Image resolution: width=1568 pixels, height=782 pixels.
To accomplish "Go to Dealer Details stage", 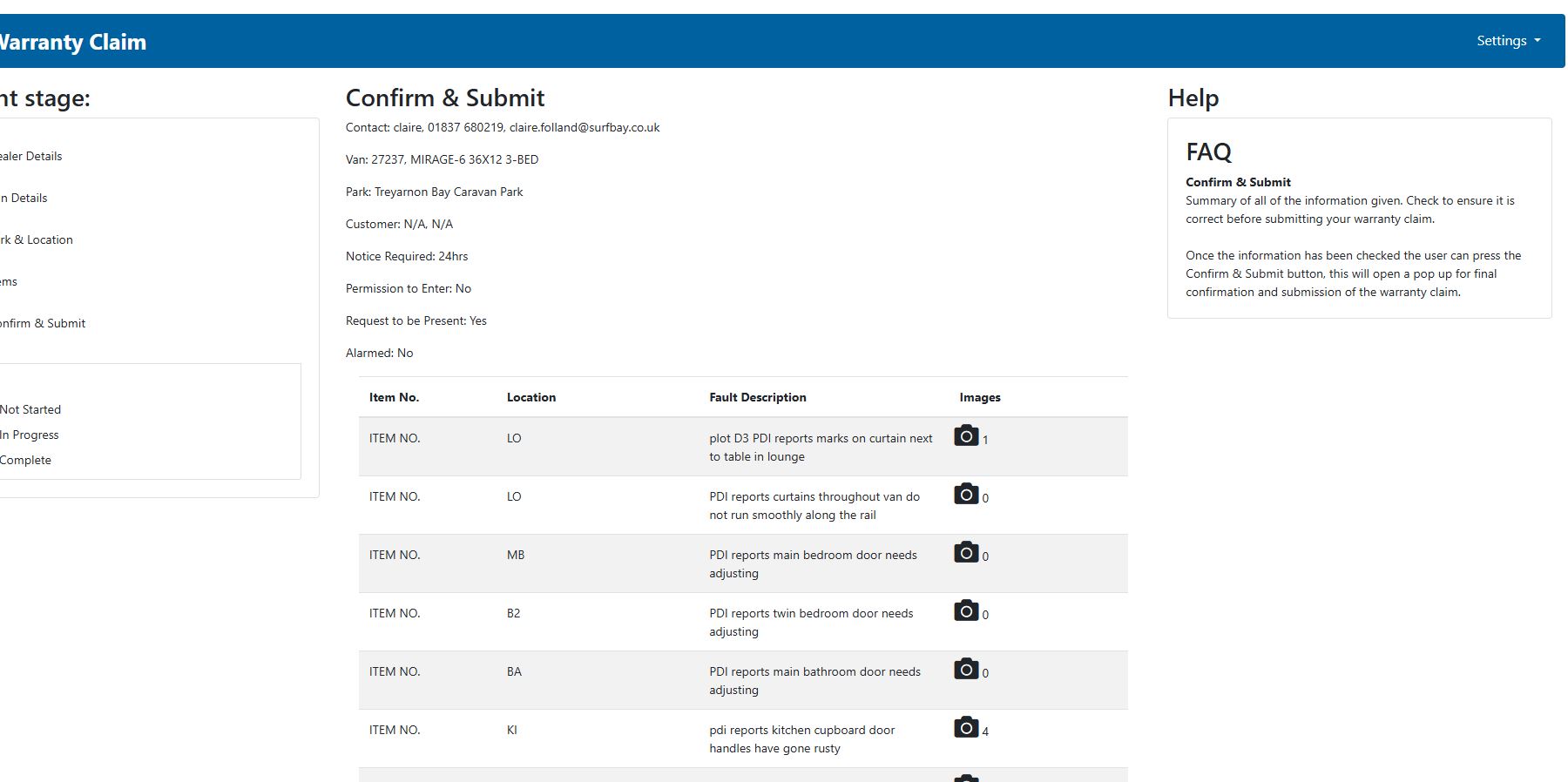I will (31, 157).
